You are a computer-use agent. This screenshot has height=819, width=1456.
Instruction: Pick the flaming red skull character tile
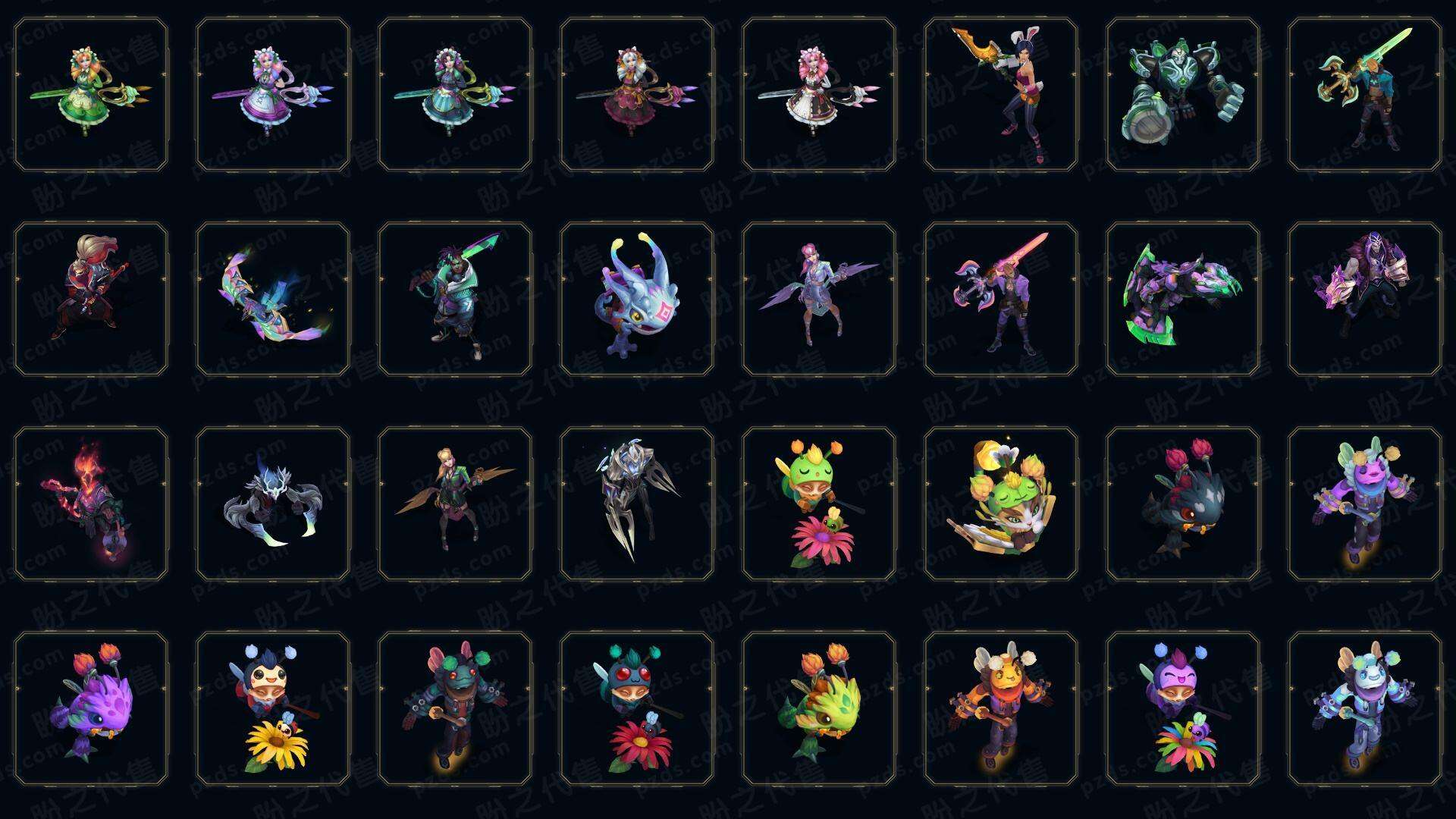click(x=91, y=504)
